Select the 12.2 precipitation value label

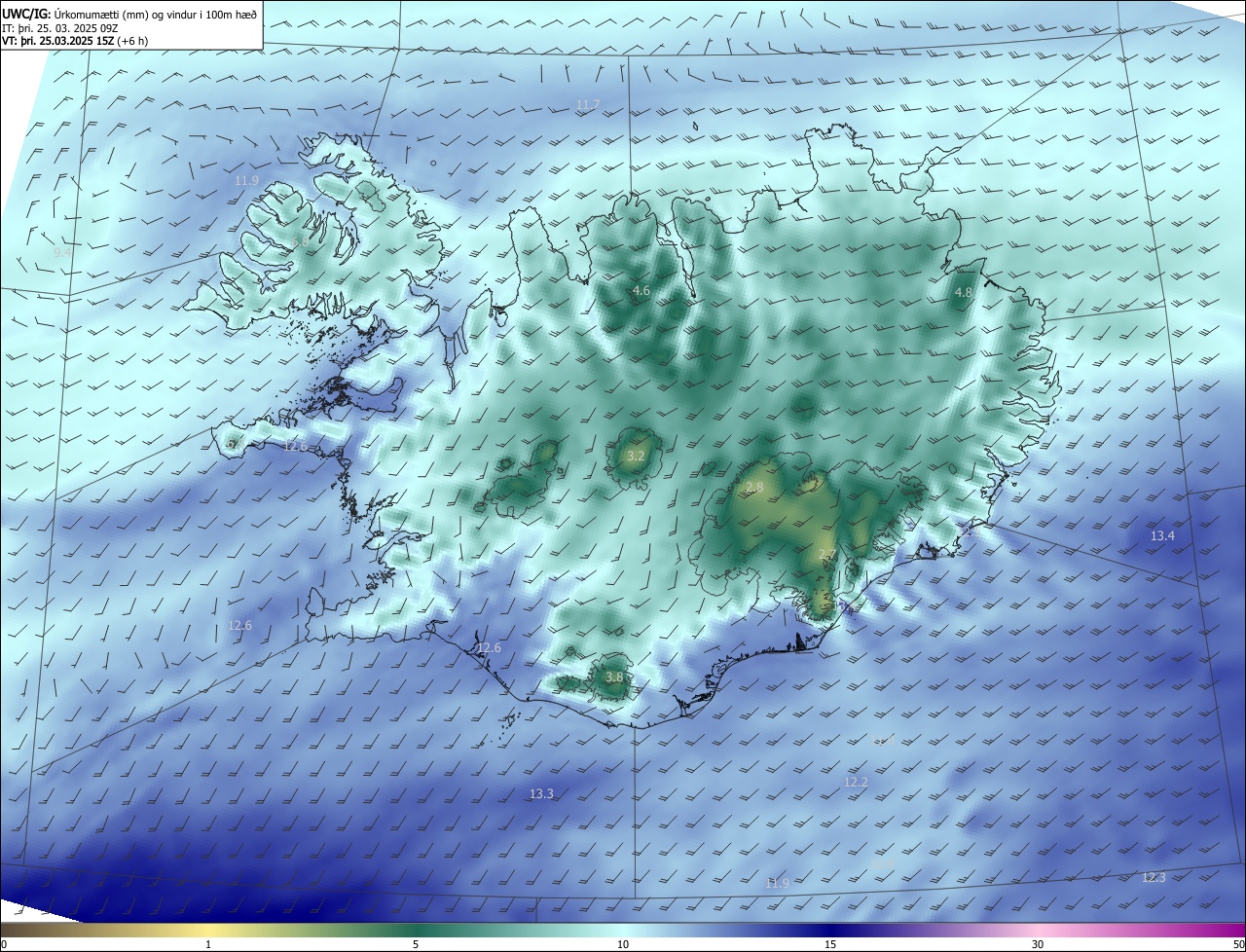coord(856,782)
